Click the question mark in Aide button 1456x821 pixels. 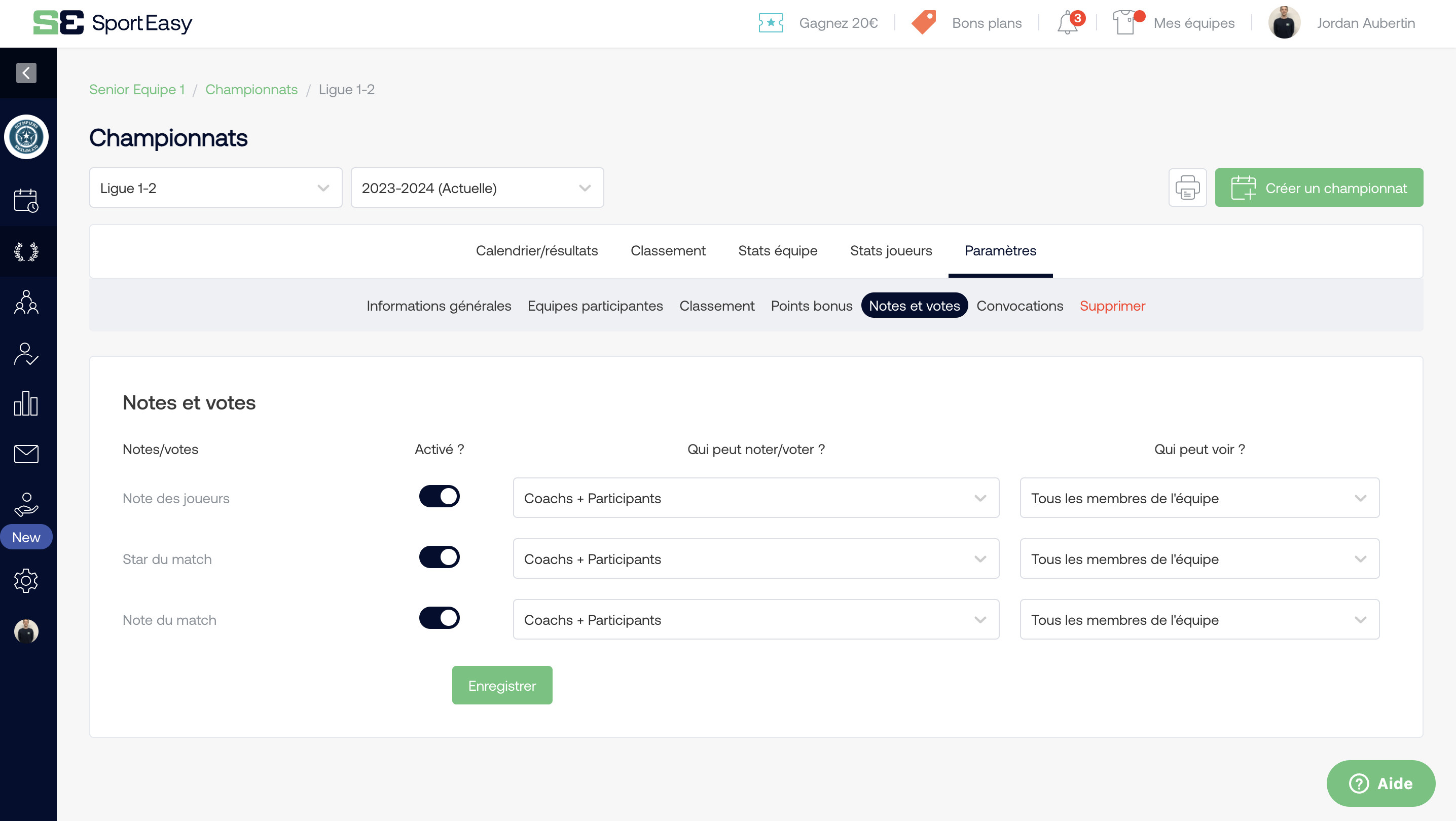pos(1359,783)
